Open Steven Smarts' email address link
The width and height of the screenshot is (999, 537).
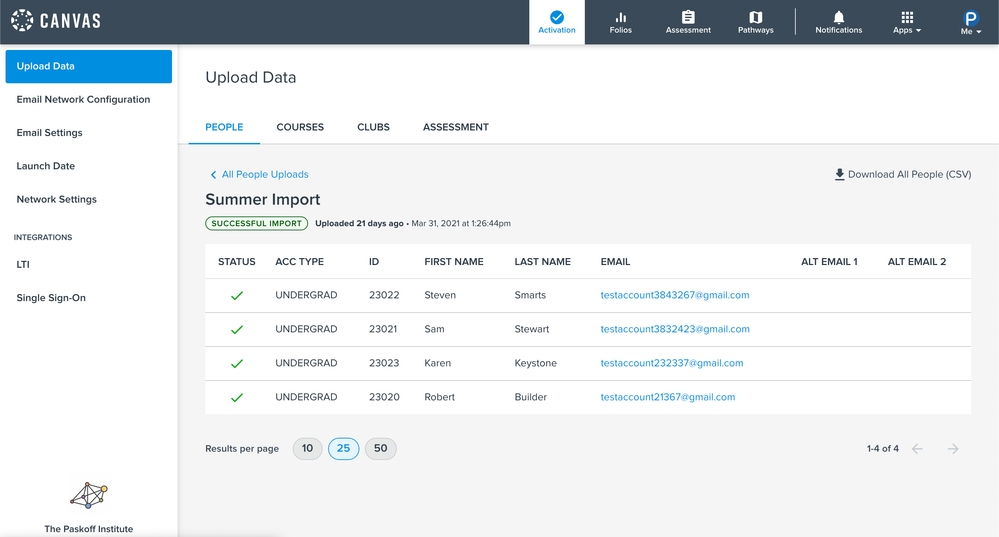coord(674,295)
